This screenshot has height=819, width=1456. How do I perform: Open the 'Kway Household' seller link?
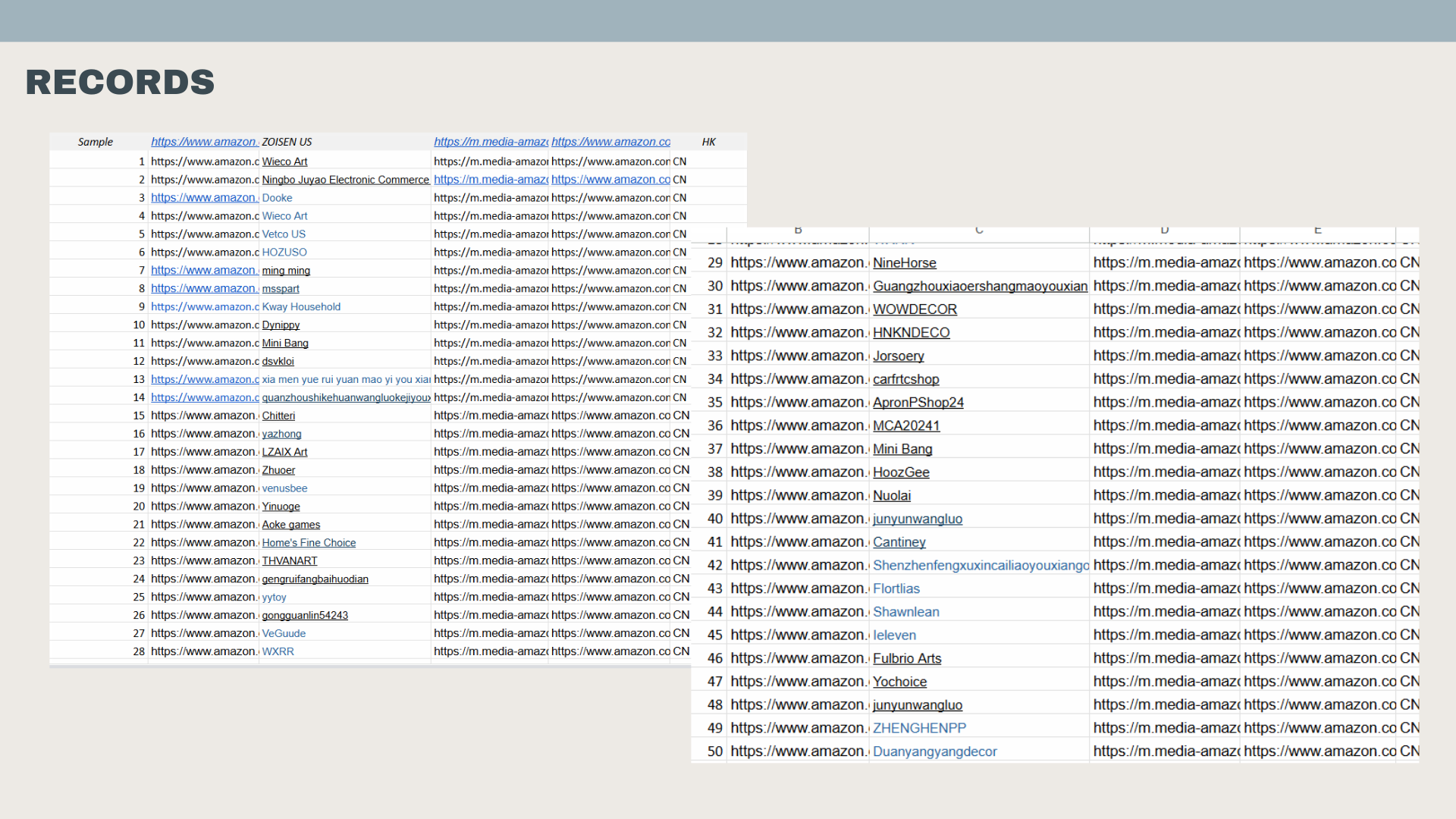click(301, 307)
